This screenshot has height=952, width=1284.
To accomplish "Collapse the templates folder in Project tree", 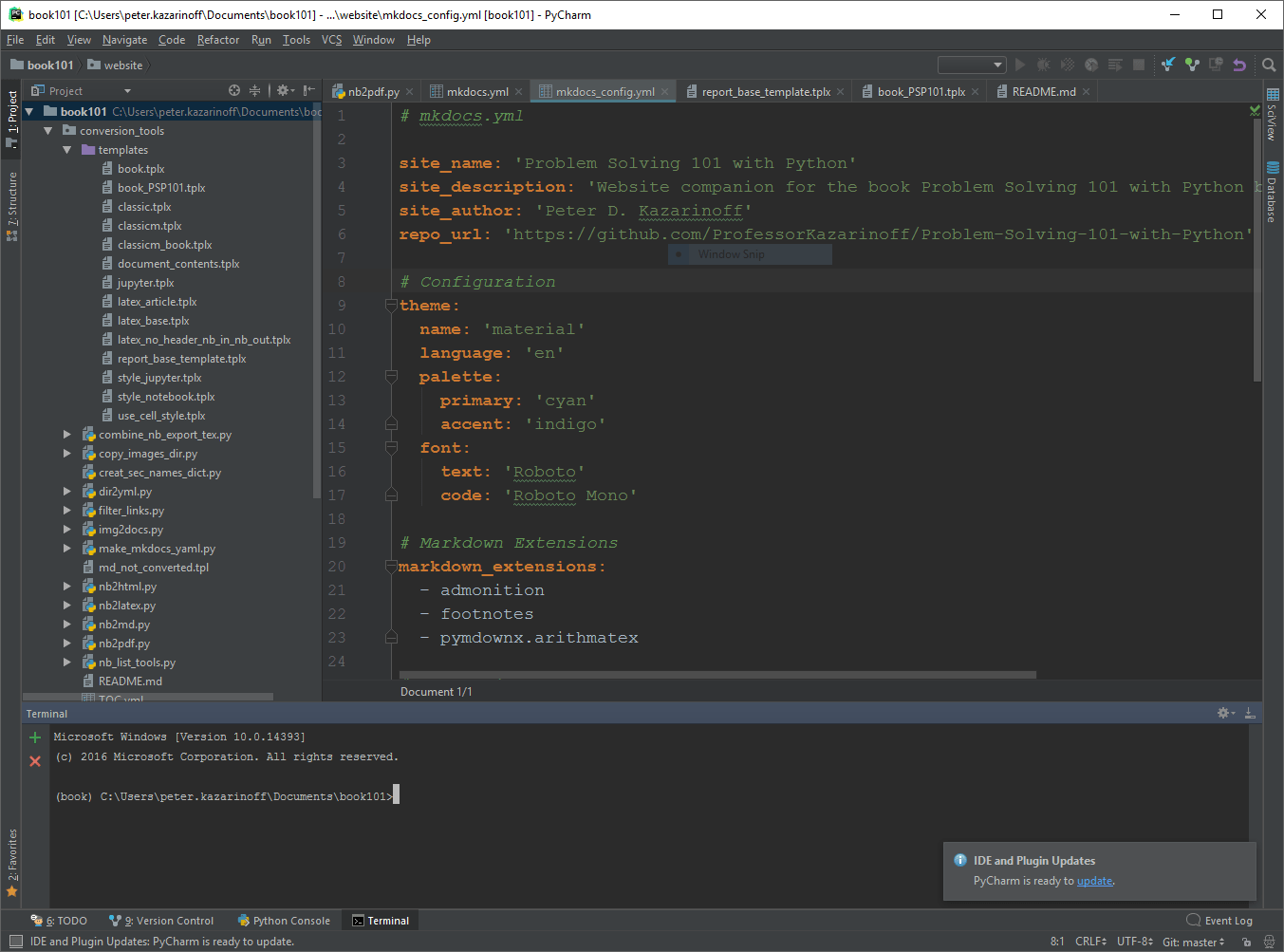I will [66, 149].
